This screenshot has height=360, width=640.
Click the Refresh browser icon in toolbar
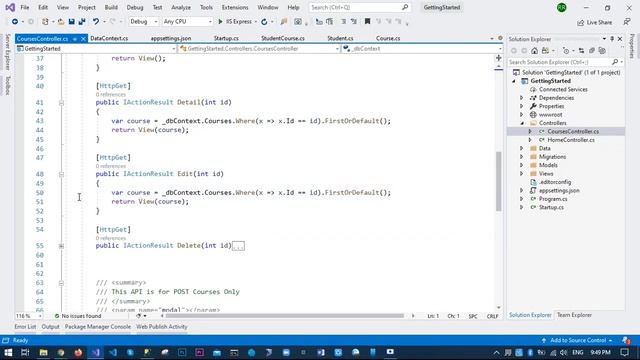tap(264, 22)
